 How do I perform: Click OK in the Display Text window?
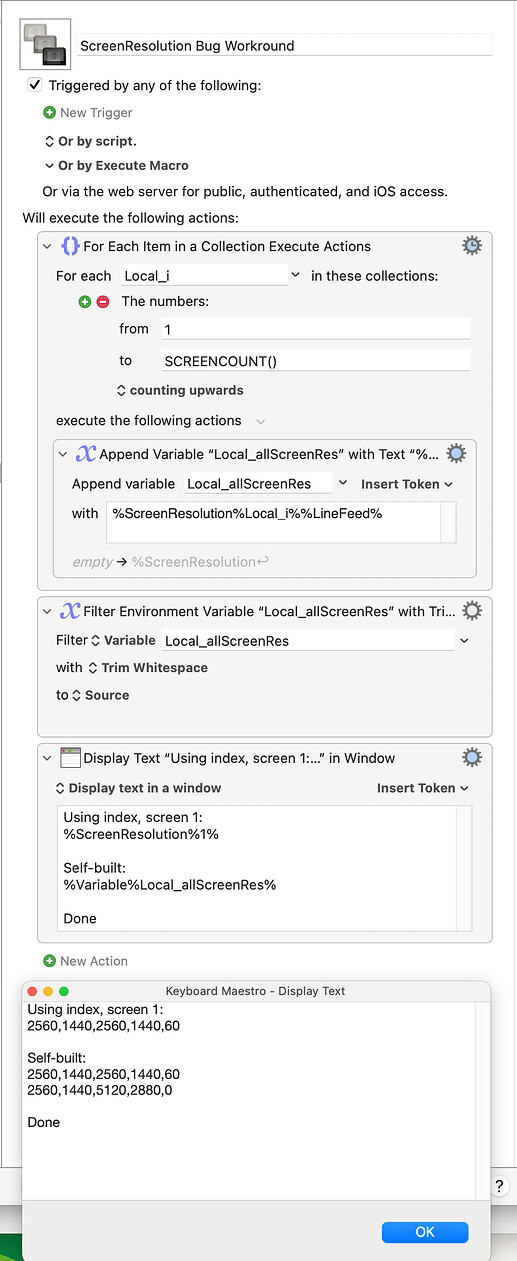click(x=425, y=1232)
